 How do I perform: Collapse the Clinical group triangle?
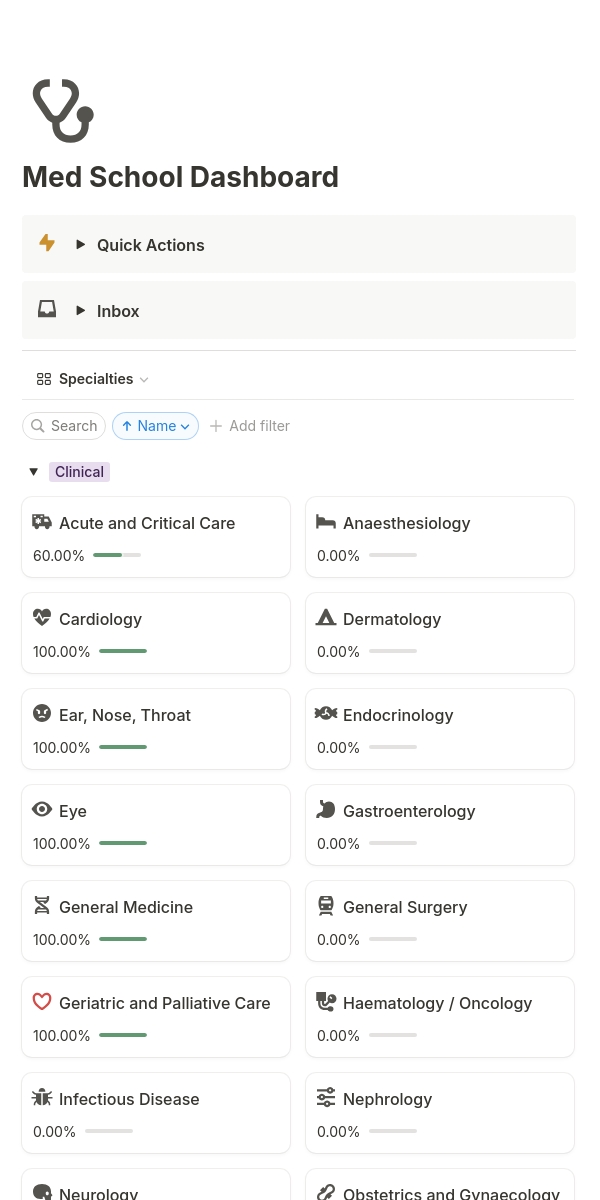pyautogui.click(x=34, y=472)
